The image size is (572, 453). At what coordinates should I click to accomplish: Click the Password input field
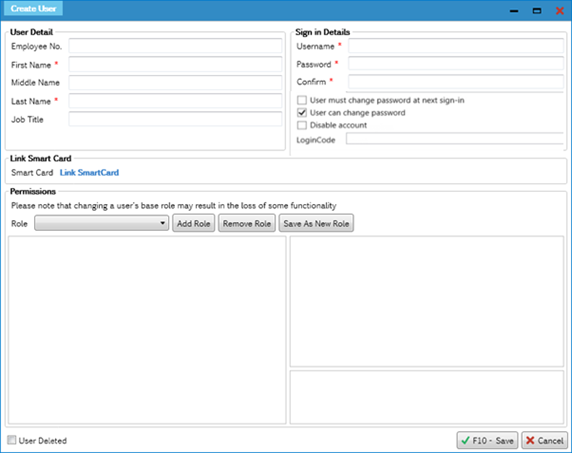pos(456,63)
